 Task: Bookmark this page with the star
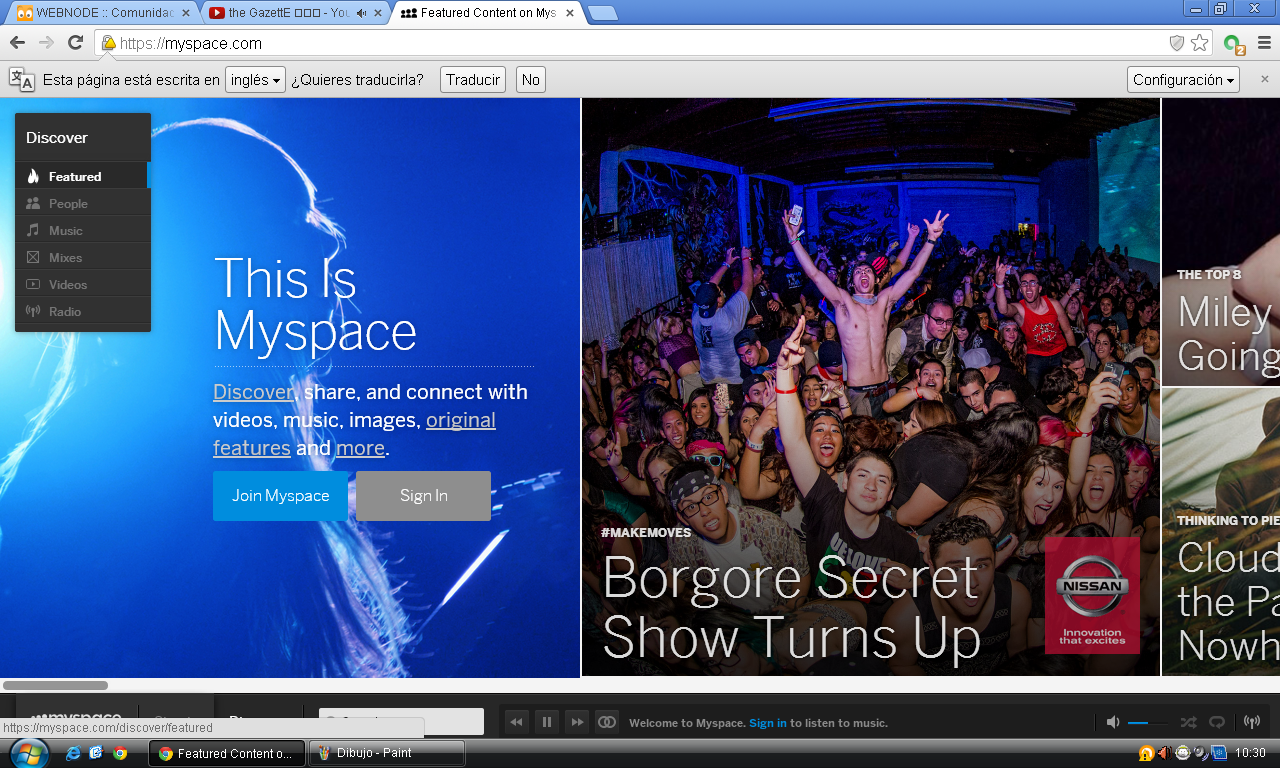[x=1200, y=43]
